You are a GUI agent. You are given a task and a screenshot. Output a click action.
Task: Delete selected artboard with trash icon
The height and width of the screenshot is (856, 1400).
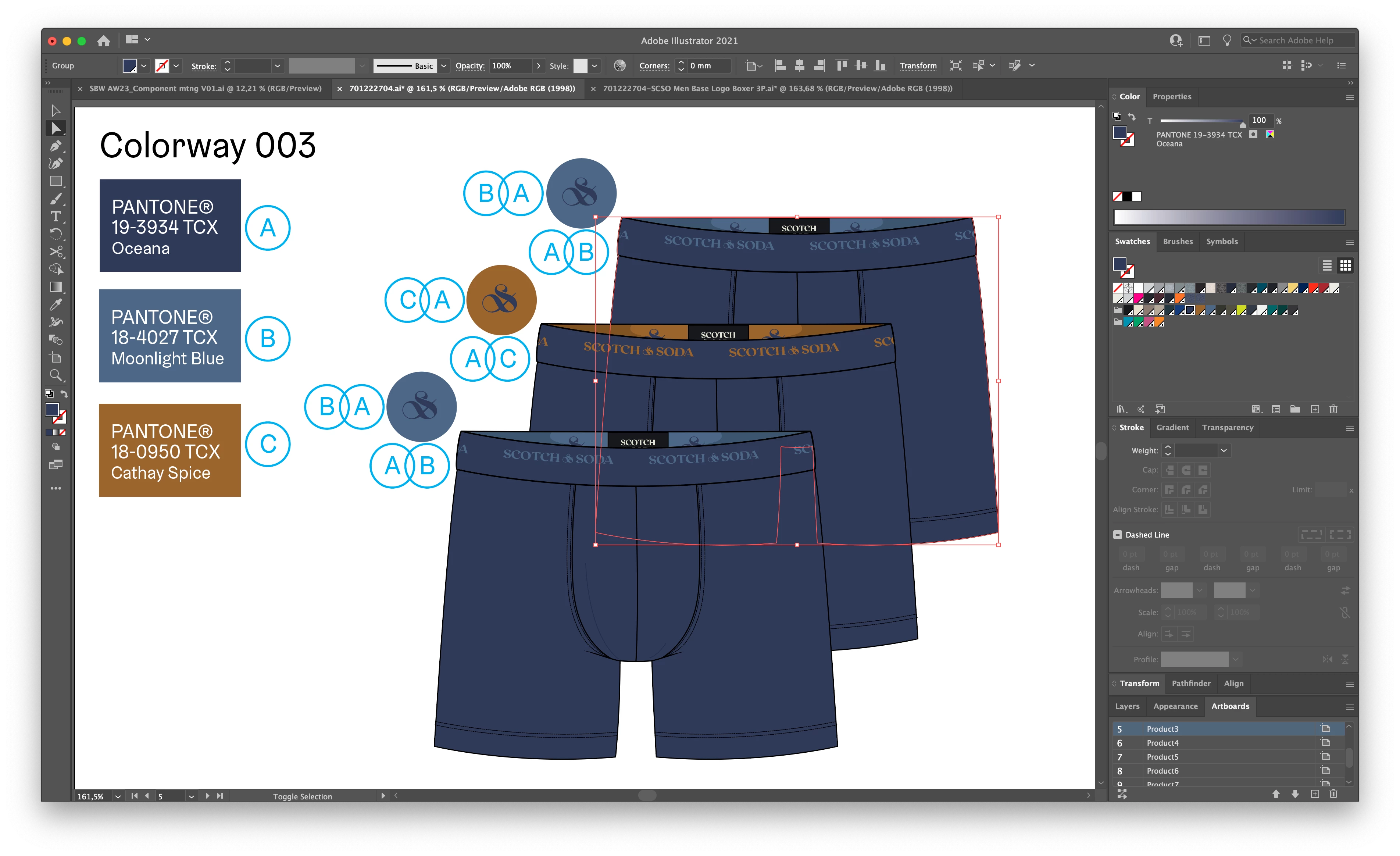click(1333, 794)
